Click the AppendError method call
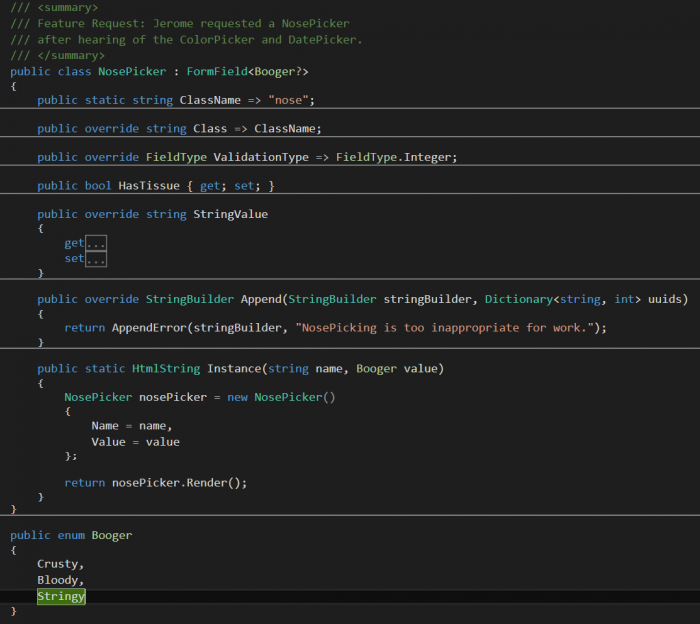The image size is (700, 624). [x=149, y=328]
